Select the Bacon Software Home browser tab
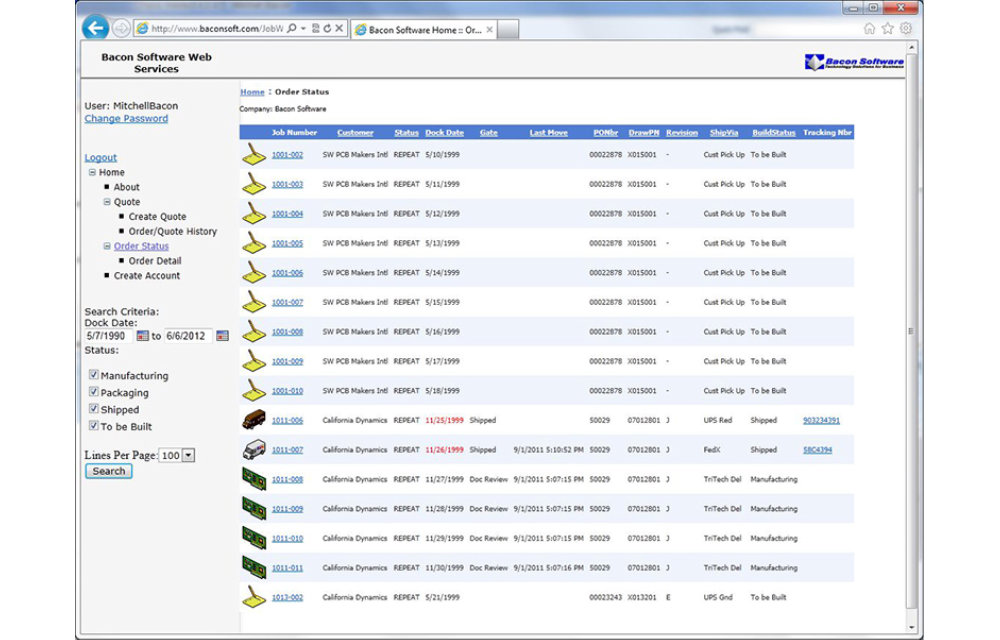The width and height of the screenshot is (1000, 640). click(424, 30)
